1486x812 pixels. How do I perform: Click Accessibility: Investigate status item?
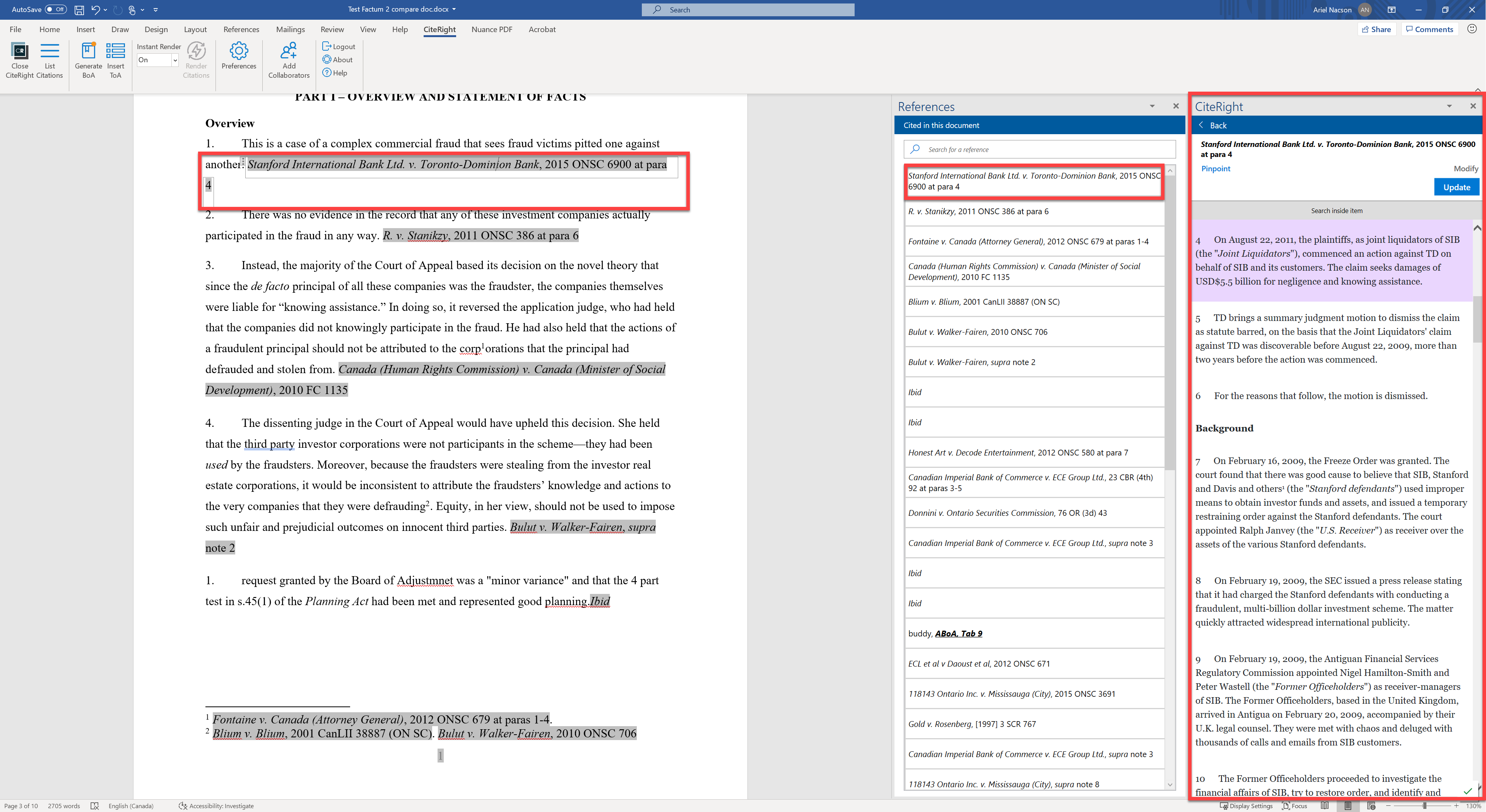(216, 806)
